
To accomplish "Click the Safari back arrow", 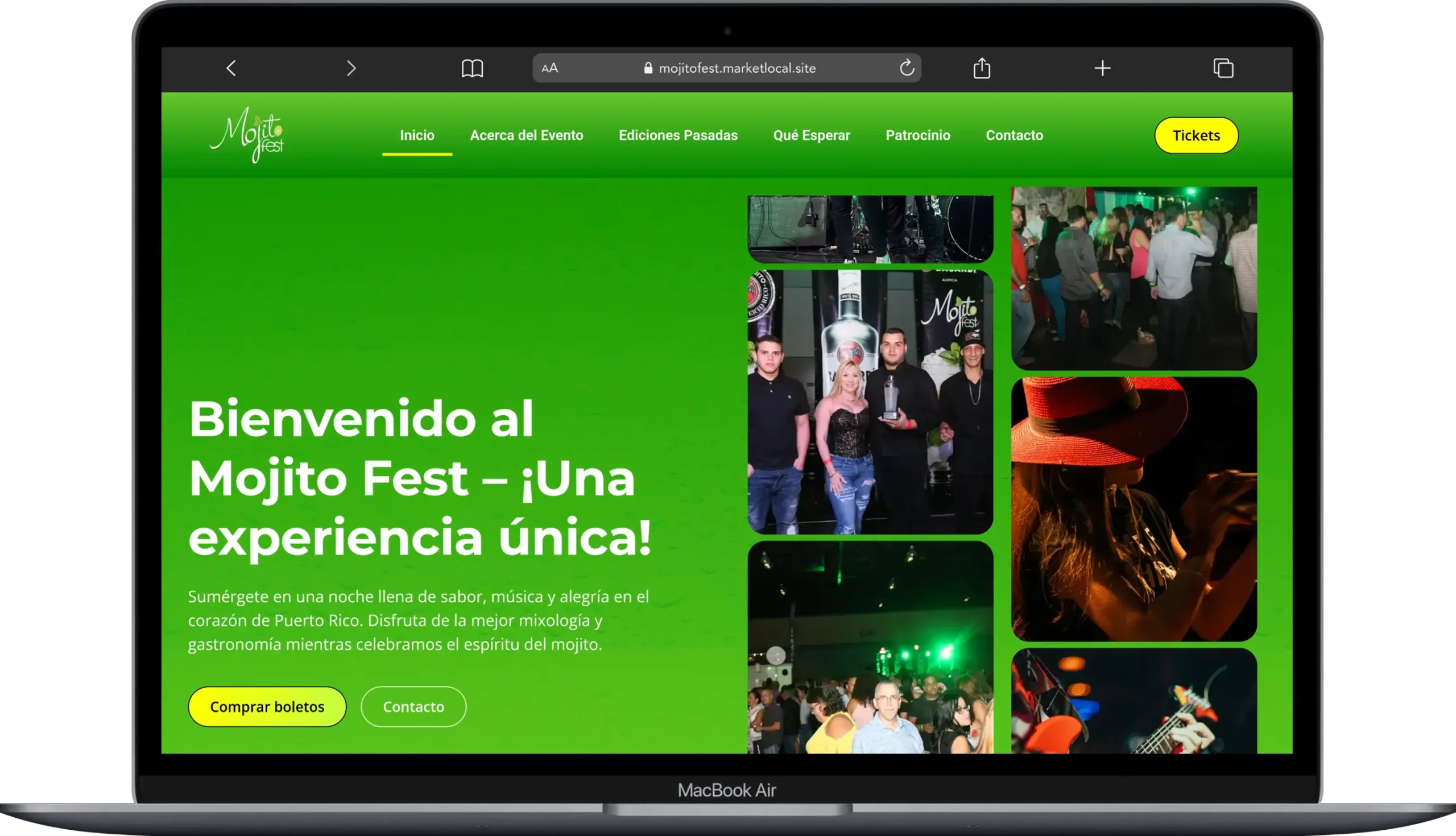I will click(x=231, y=68).
